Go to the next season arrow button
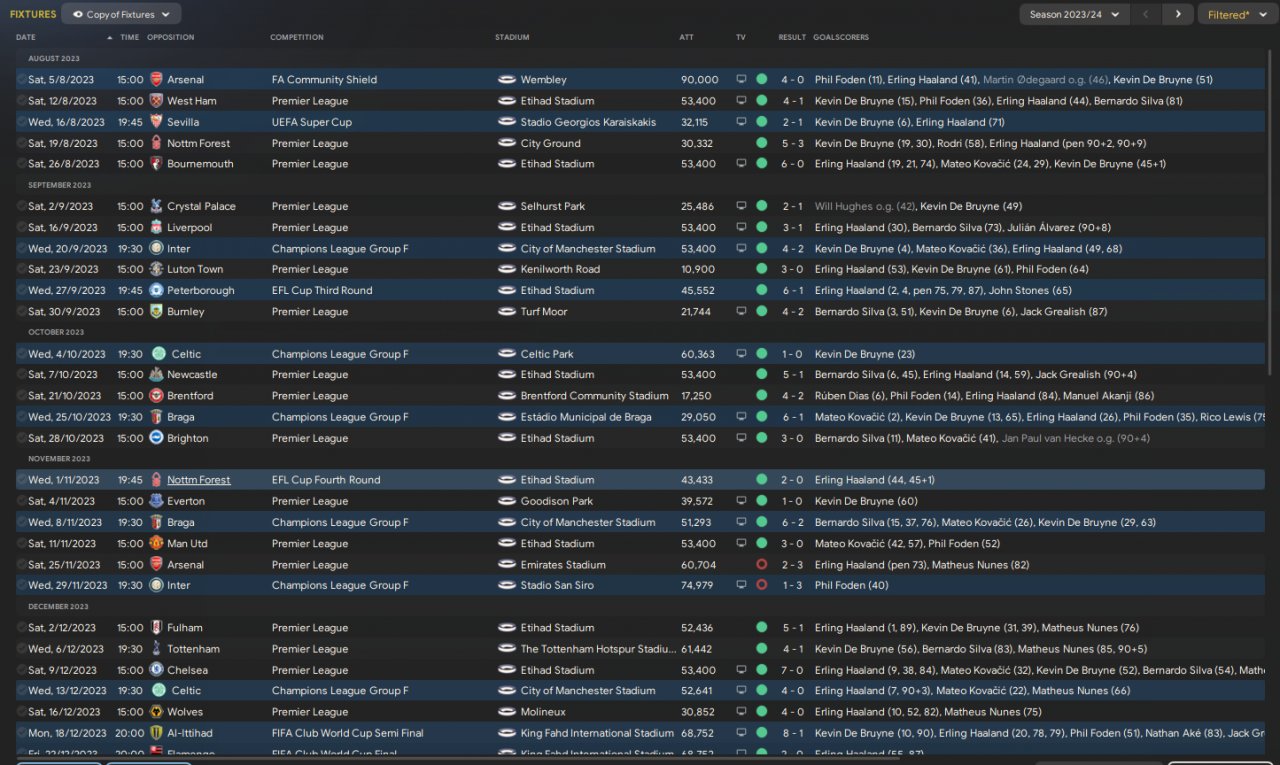The height and width of the screenshot is (765, 1280). click(x=1178, y=14)
